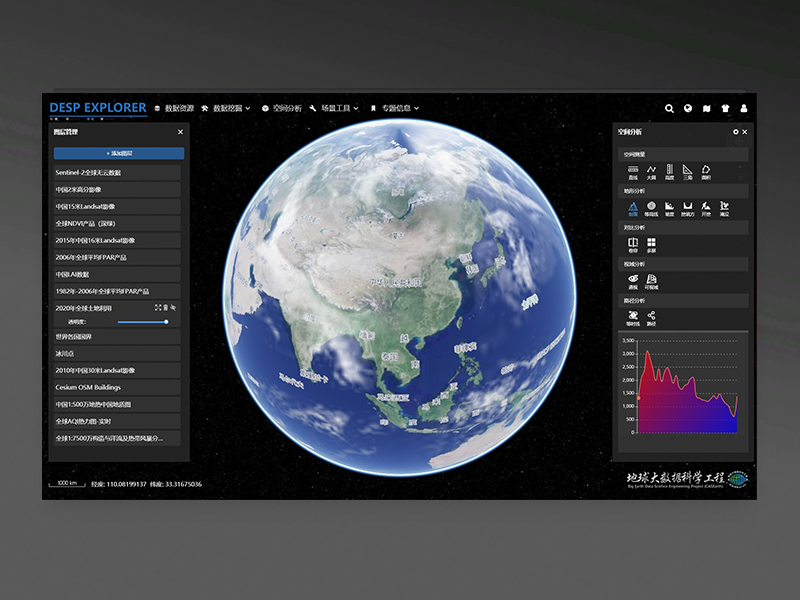The width and height of the screenshot is (800, 600).
Task: Select the 2015年中国16米Landsat影像 layer
Action: coord(117,240)
